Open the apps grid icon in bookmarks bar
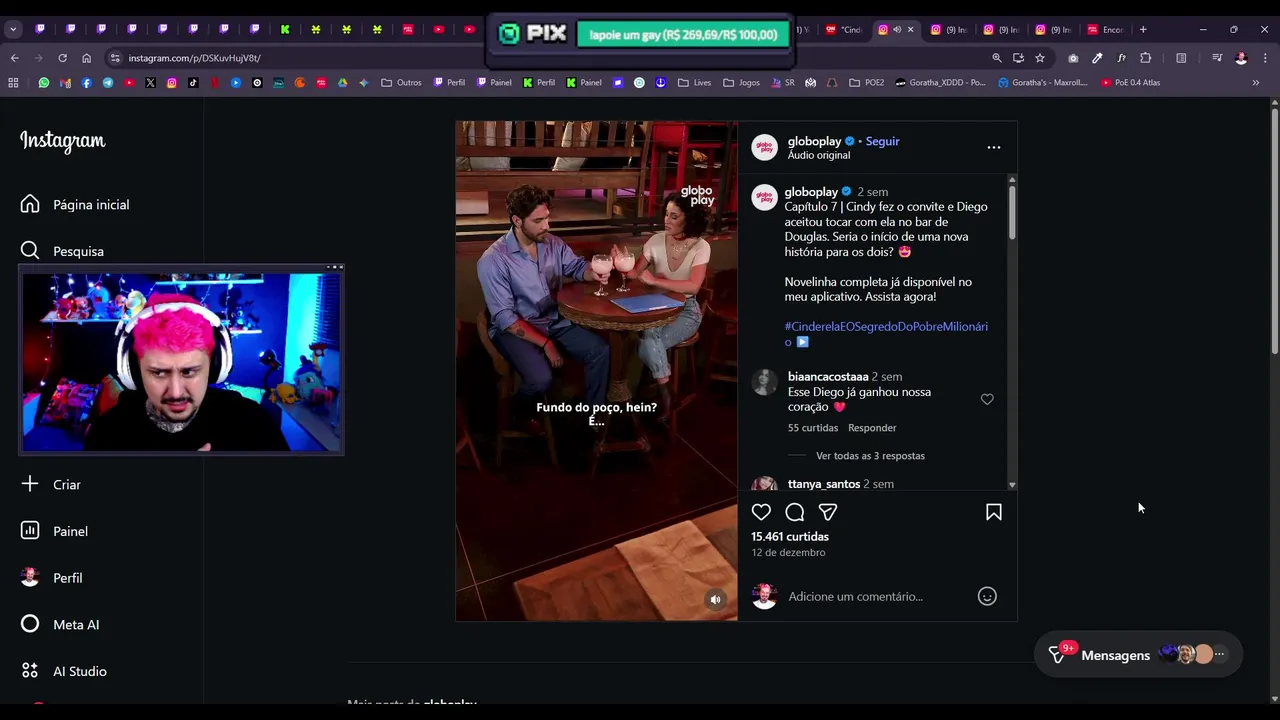The height and width of the screenshot is (720, 1280). [x=13, y=83]
